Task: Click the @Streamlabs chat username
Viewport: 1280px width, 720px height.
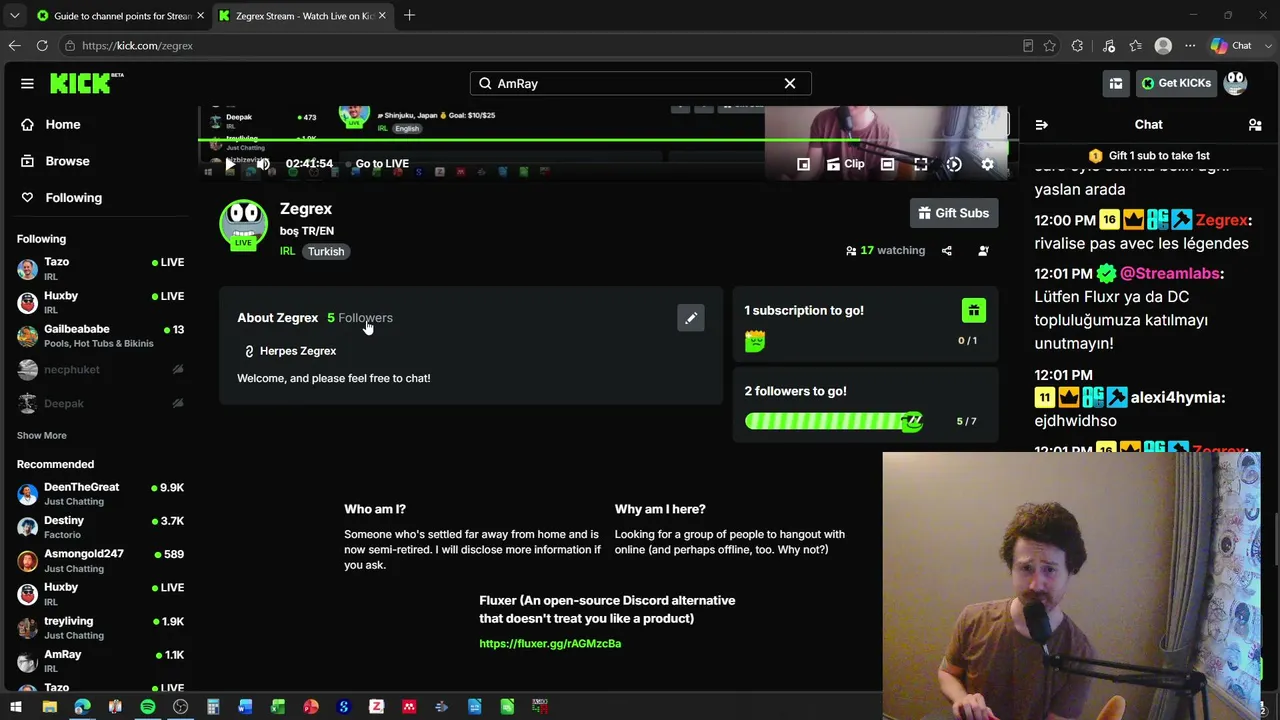Action: click(x=1170, y=273)
